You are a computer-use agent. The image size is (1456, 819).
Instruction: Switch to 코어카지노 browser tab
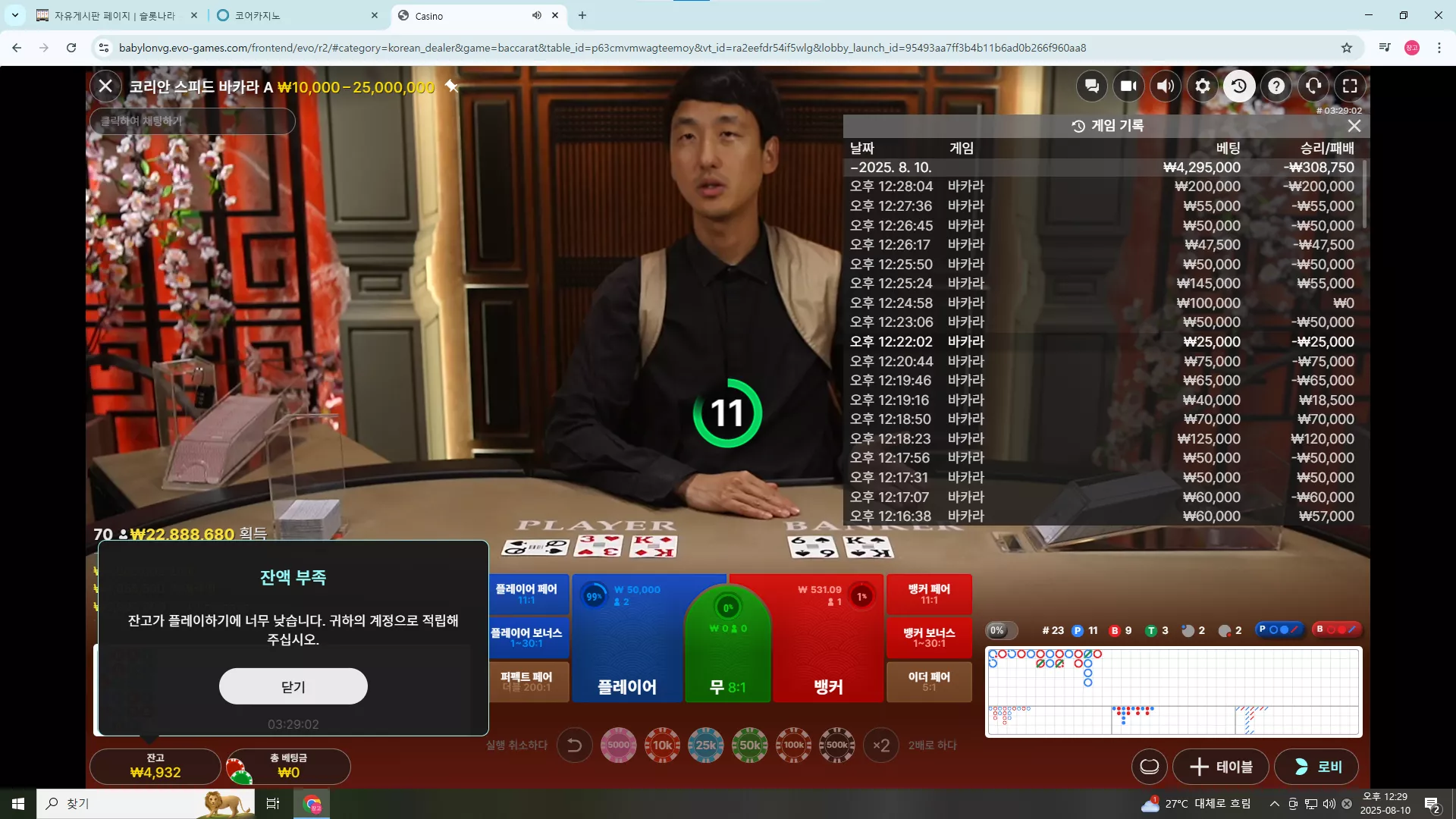(297, 16)
